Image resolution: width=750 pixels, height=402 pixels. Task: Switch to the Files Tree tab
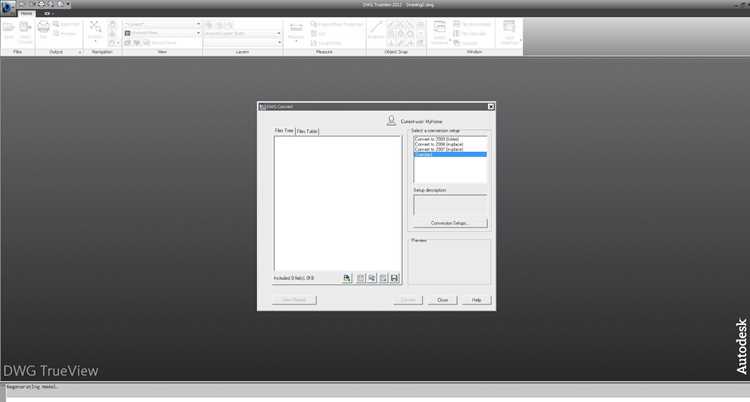(284, 131)
